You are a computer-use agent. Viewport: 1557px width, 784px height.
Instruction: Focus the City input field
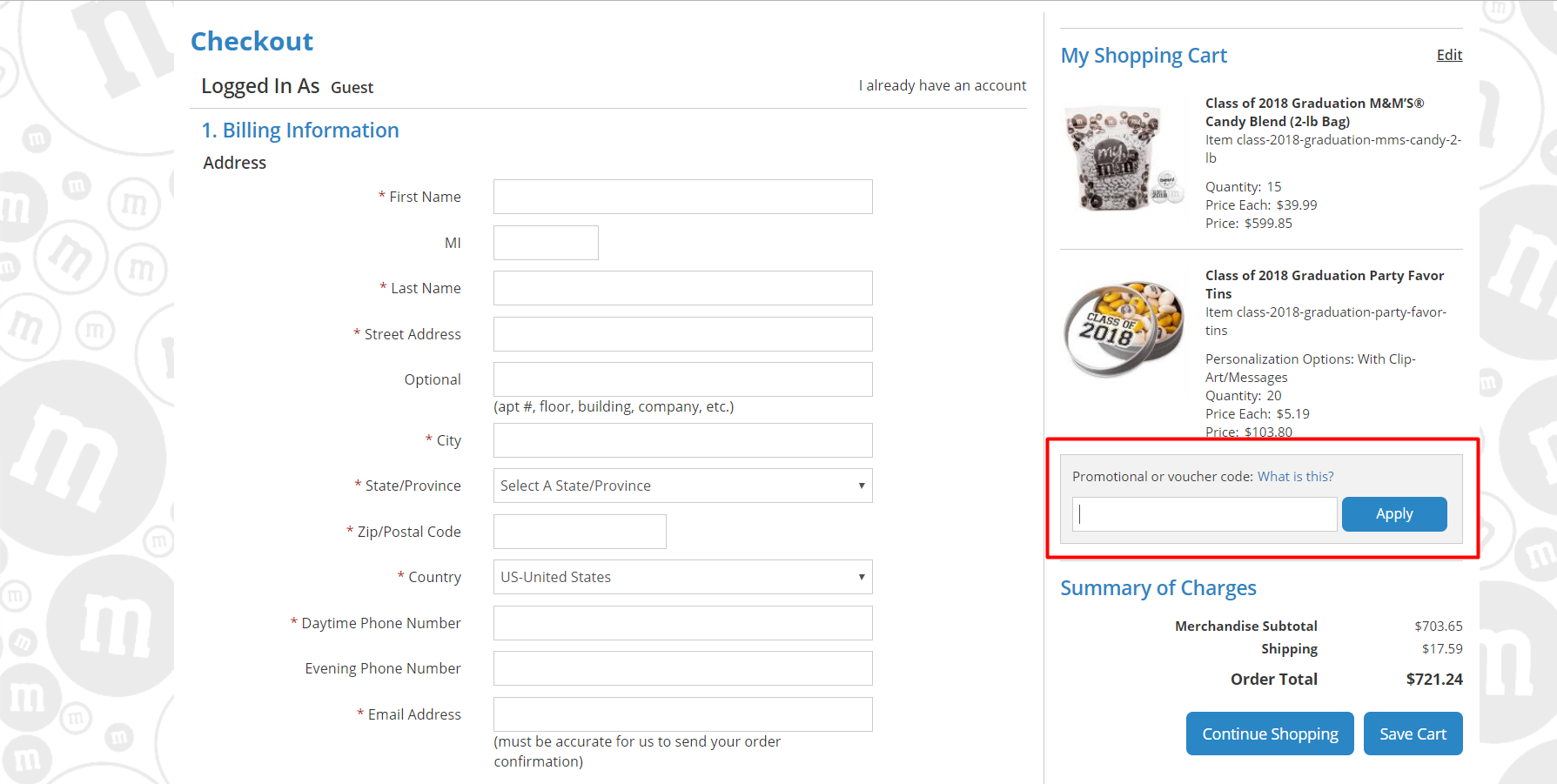(x=682, y=440)
